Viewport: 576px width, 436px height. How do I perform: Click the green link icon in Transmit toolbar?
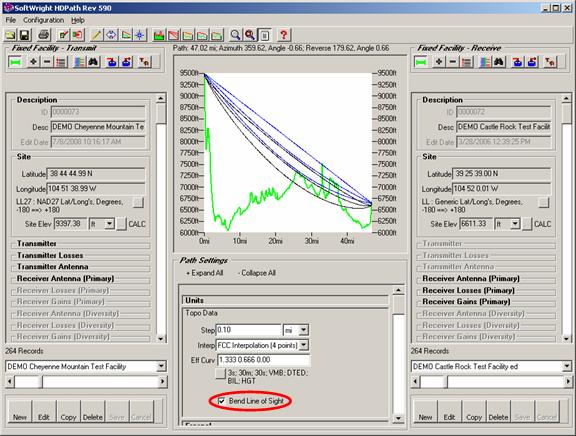[x=15, y=62]
